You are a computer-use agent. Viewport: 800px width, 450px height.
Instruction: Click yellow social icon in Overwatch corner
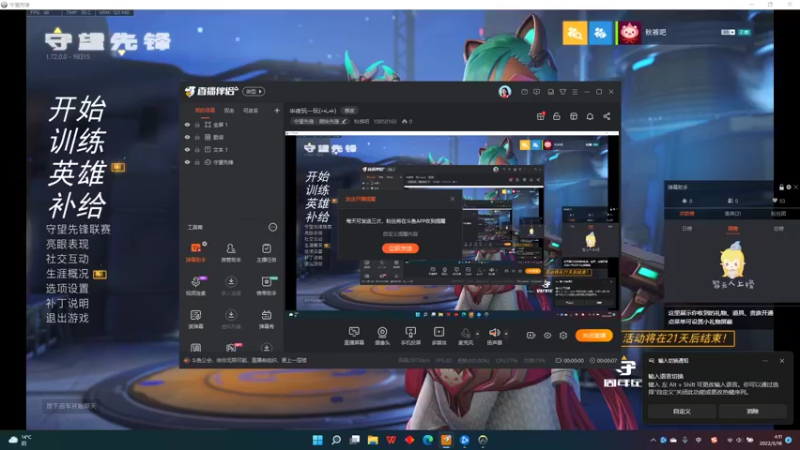574,33
